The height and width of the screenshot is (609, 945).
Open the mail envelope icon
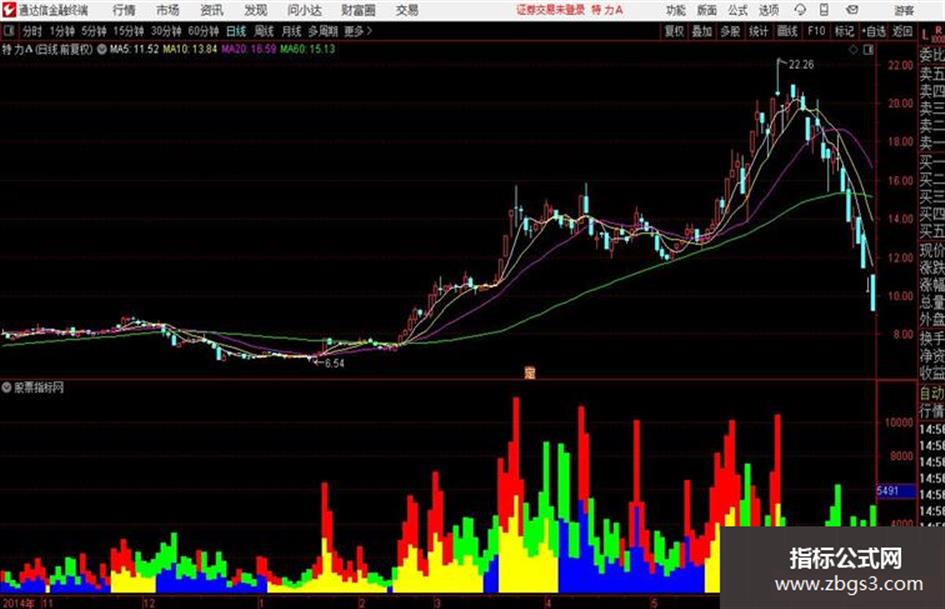(852, 10)
